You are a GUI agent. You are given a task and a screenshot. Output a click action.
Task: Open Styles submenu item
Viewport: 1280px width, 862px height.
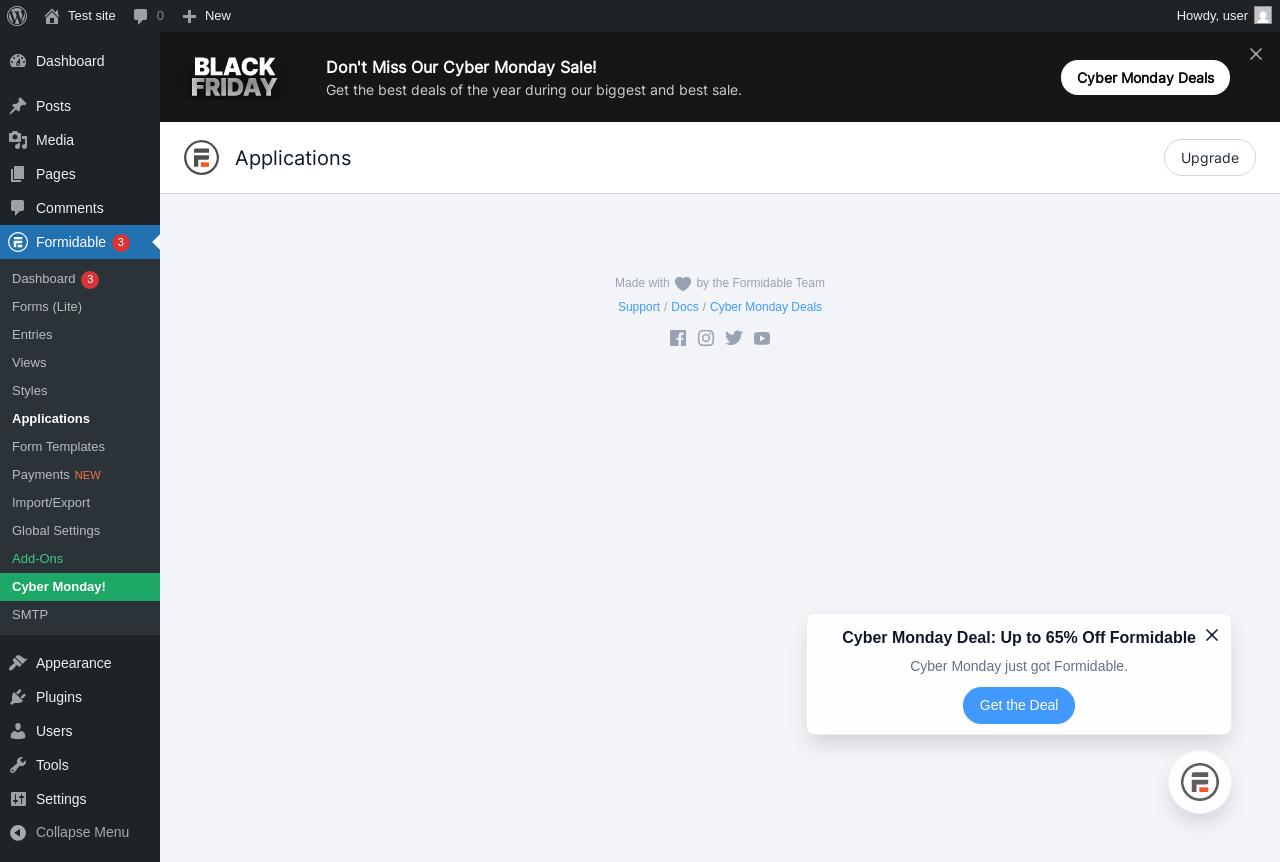pyautogui.click(x=80, y=391)
